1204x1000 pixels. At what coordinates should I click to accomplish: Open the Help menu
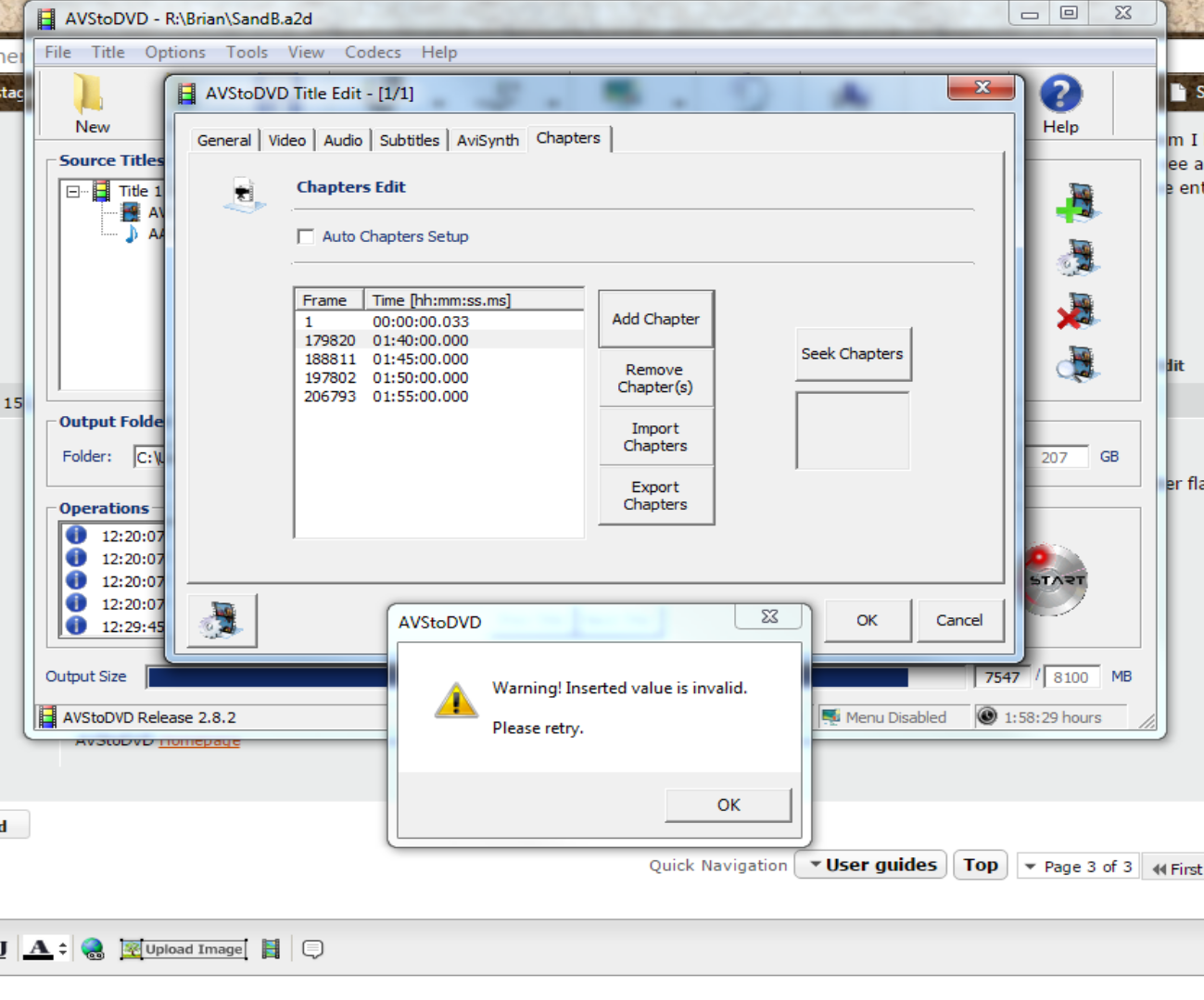[x=439, y=53]
